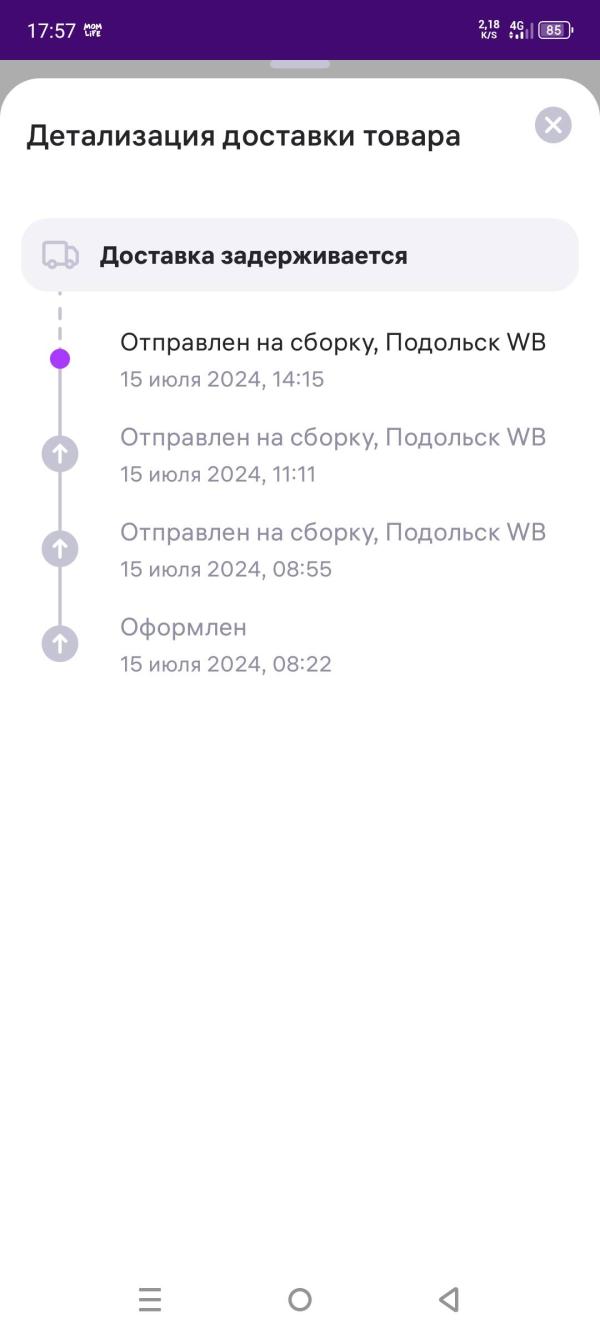Select the 08:55 Отправлен на сборку entry

333,550
